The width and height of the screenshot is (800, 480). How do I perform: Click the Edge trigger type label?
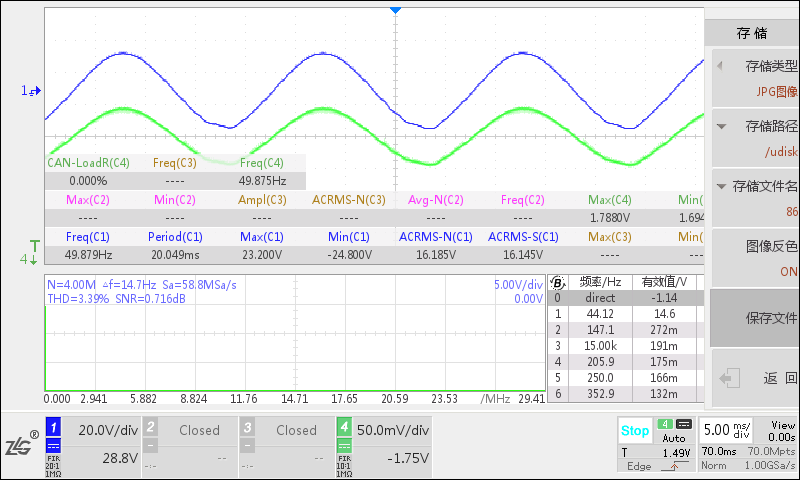[x=639, y=466]
